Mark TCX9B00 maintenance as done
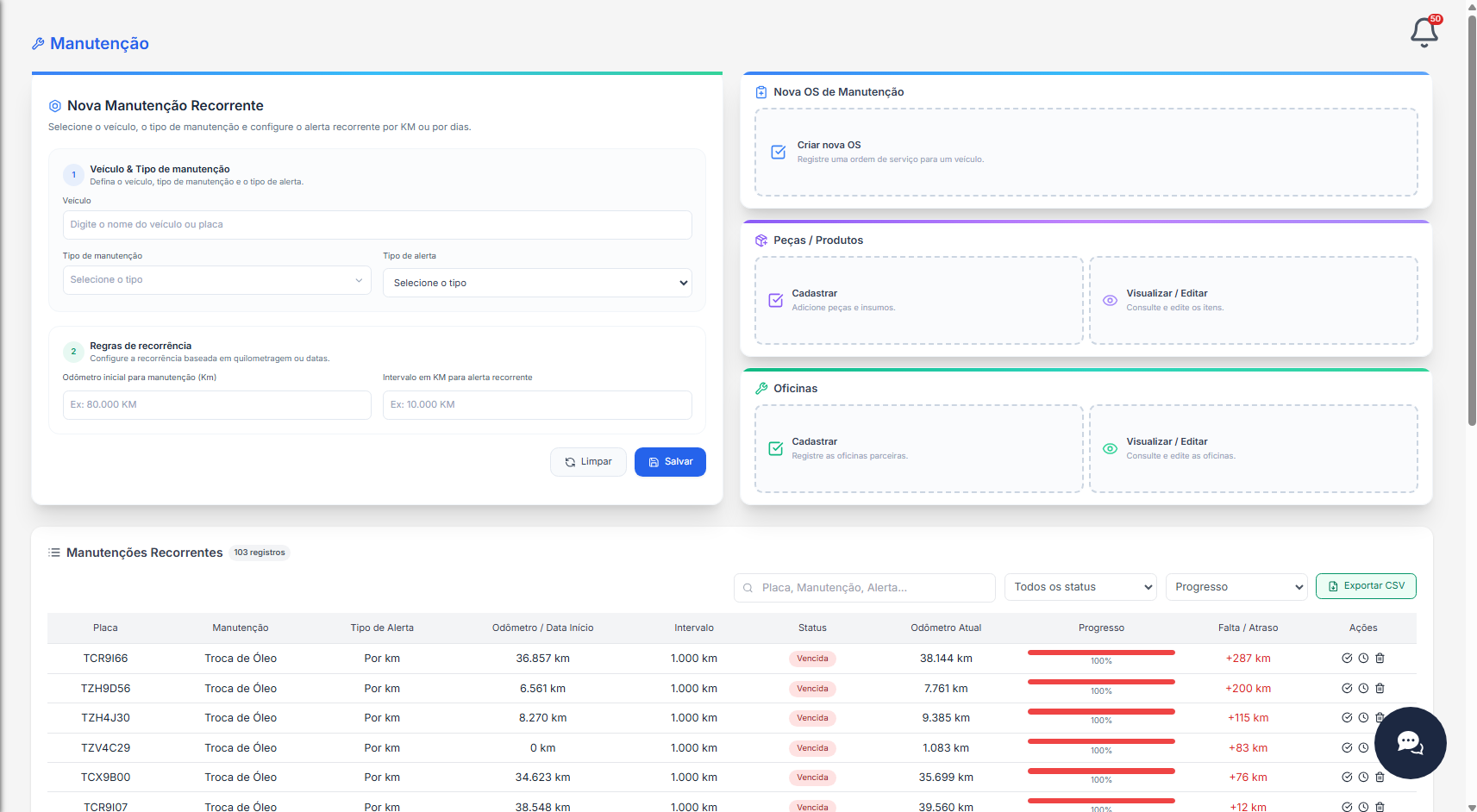Viewport: 1477px width, 812px height. pos(1347,778)
